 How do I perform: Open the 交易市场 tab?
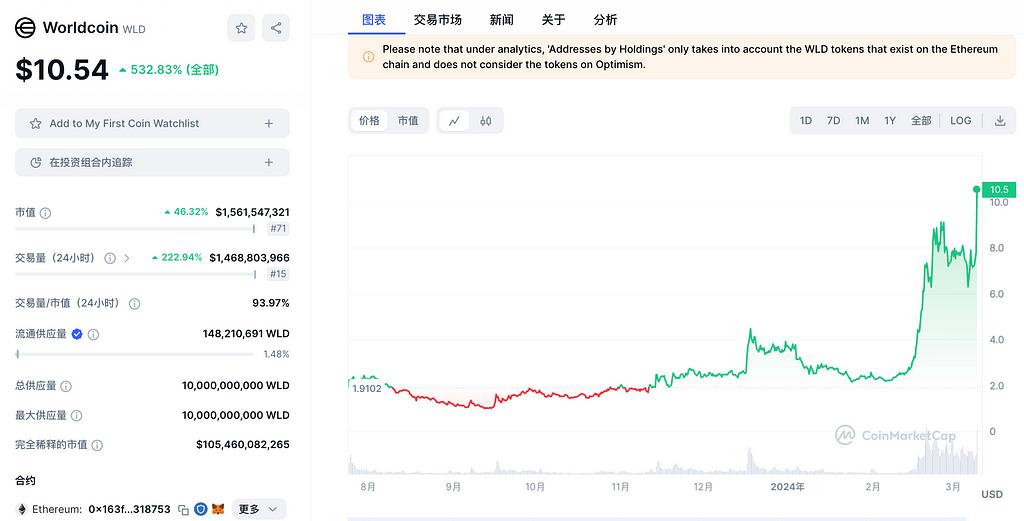pyautogui.click(x=437, y=20)
